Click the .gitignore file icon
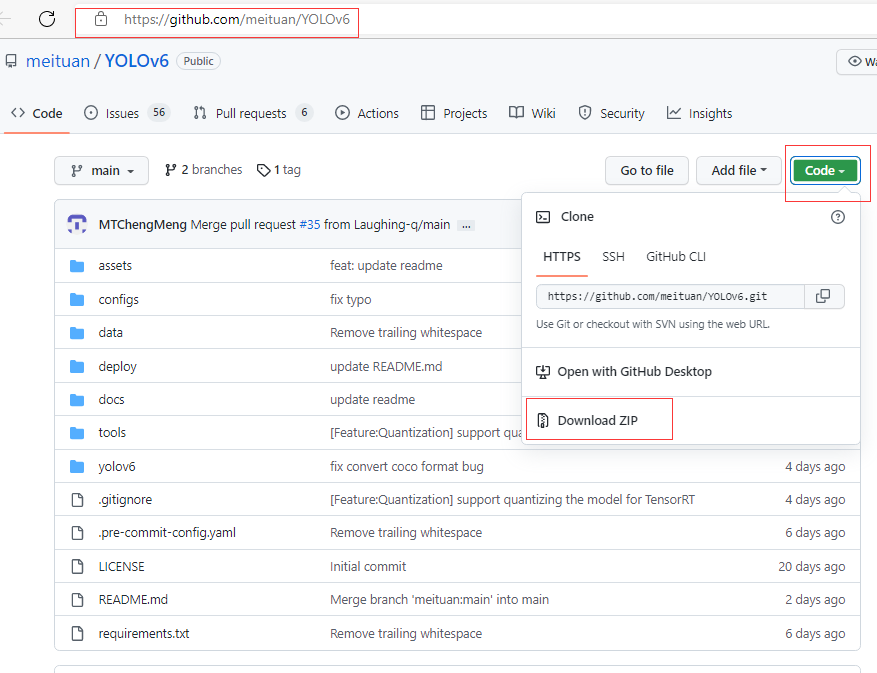 coord(77,500)
